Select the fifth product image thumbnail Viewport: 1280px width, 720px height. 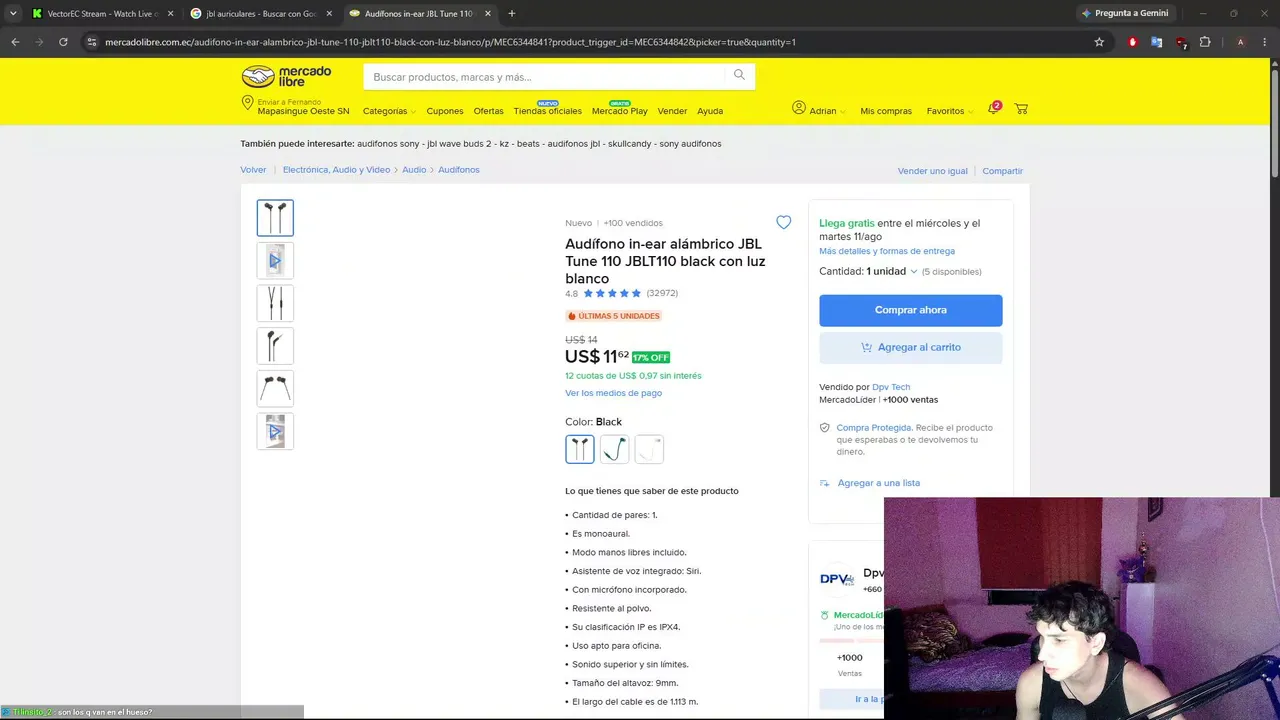click(x=275, y=388)
